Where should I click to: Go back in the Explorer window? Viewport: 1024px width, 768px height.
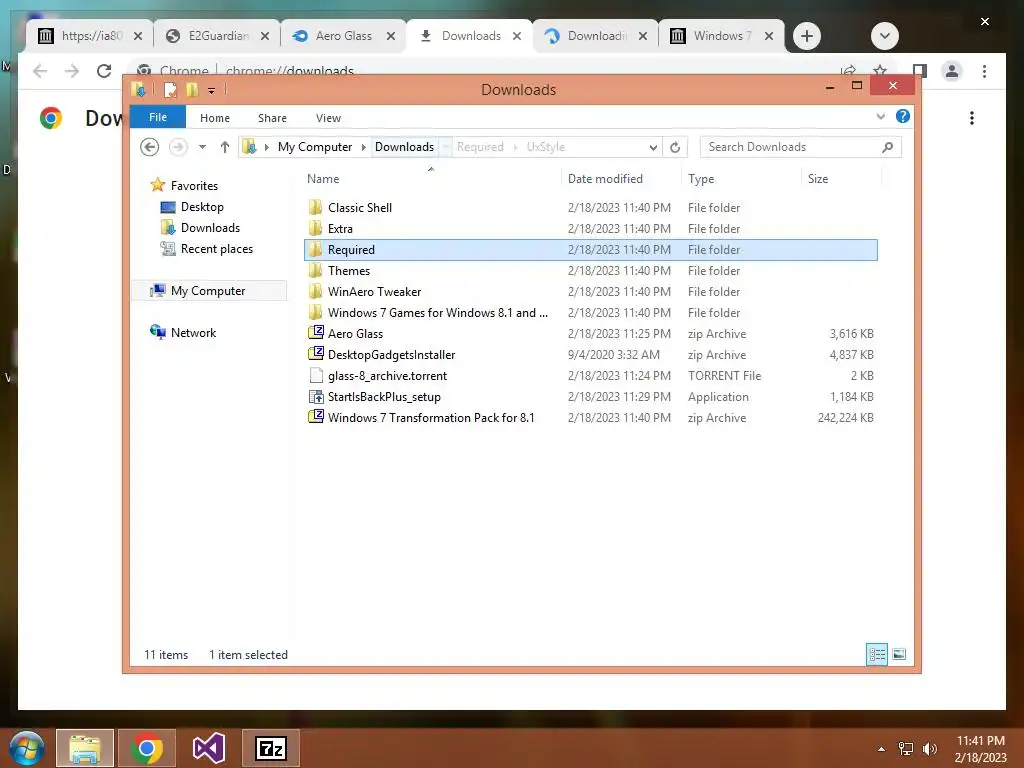pos(150,147)
